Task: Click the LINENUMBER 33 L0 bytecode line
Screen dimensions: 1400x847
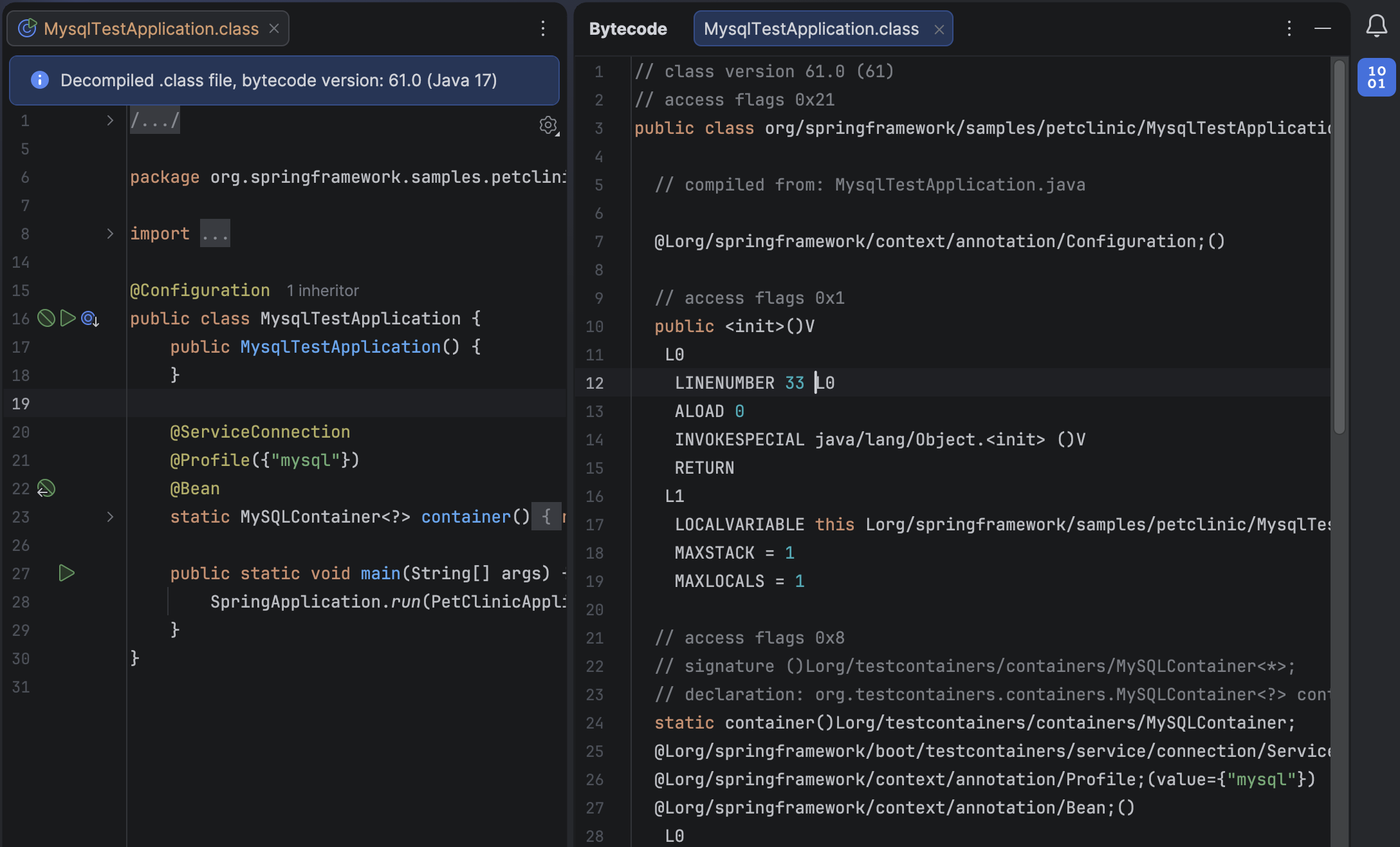Action: tap(755, 383)
